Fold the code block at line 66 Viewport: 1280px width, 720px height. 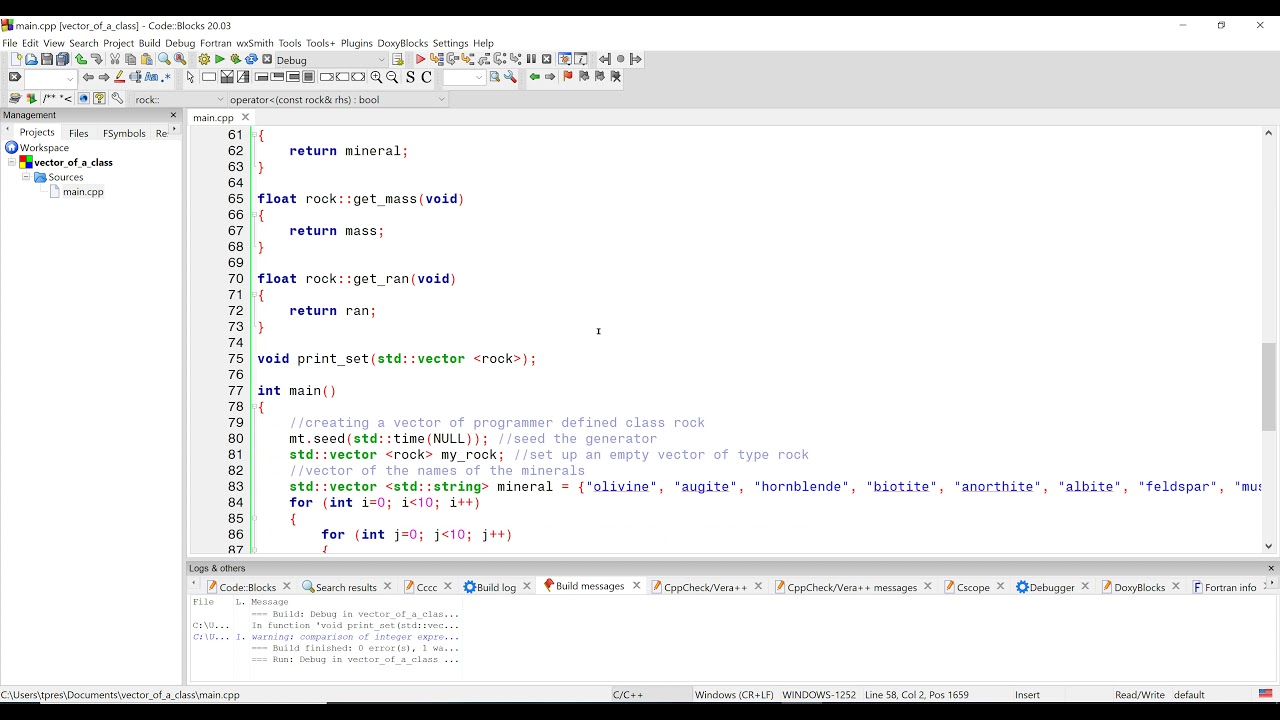pos(253,215)
